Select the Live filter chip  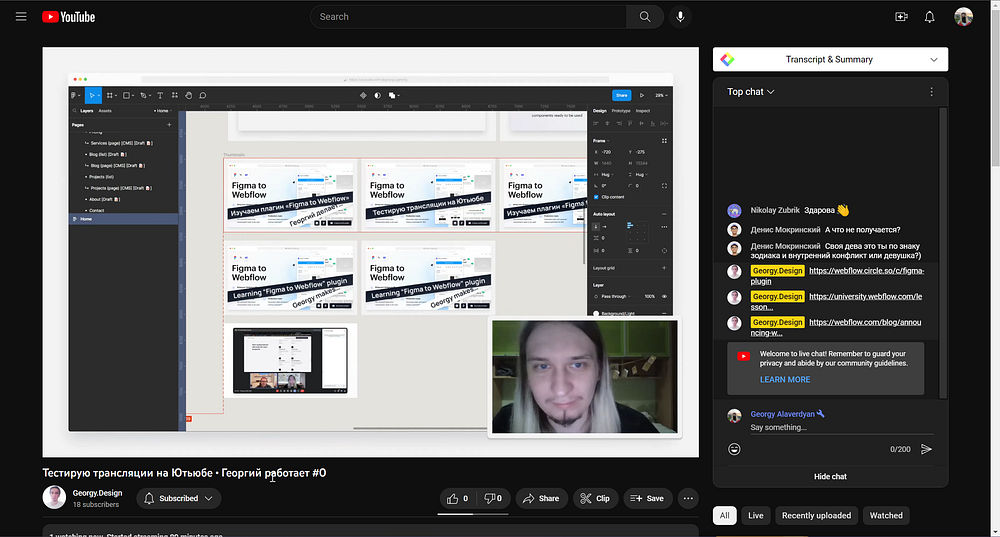(755, 516)
